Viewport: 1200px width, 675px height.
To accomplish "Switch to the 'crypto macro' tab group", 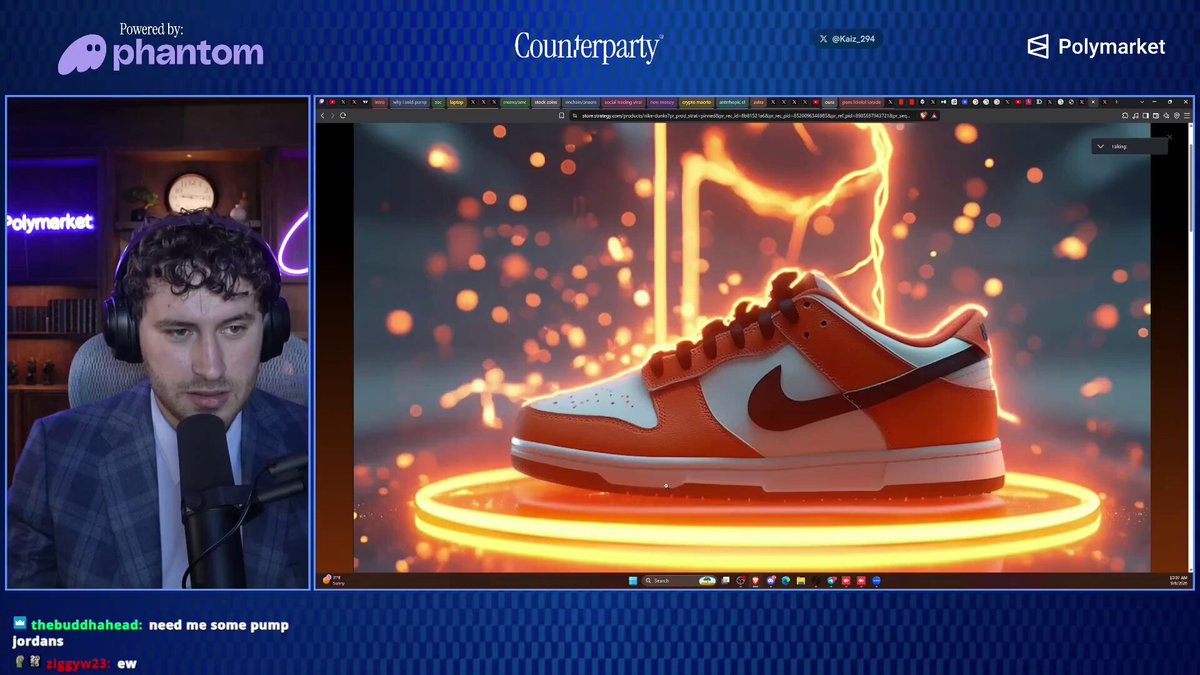I will (x=696, y=102).
